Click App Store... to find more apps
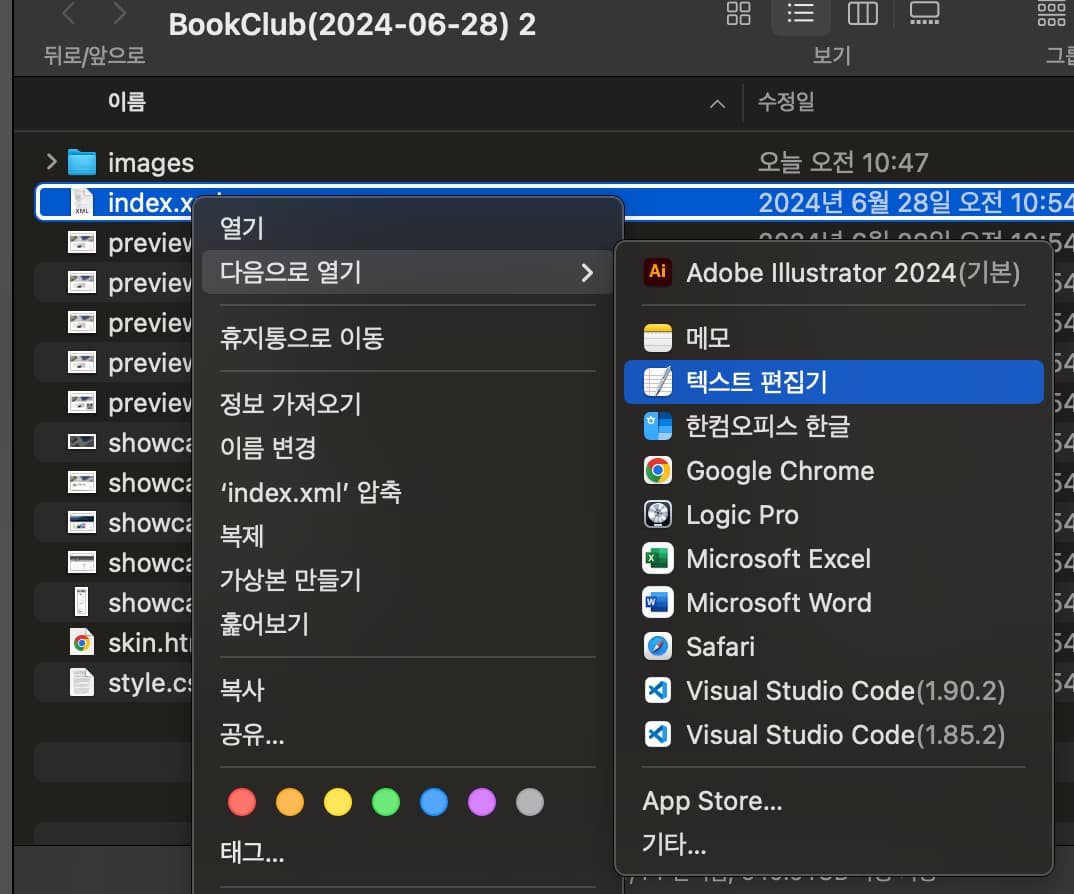 pos(712,800)
